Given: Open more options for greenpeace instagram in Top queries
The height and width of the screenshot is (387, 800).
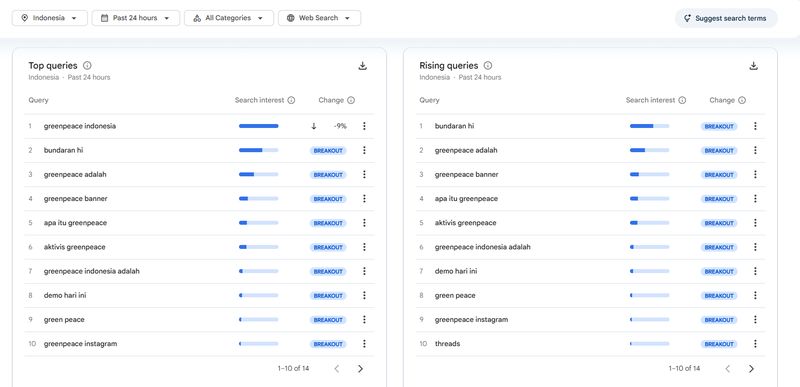Looking at the screenshot, I should click(364, 344).
